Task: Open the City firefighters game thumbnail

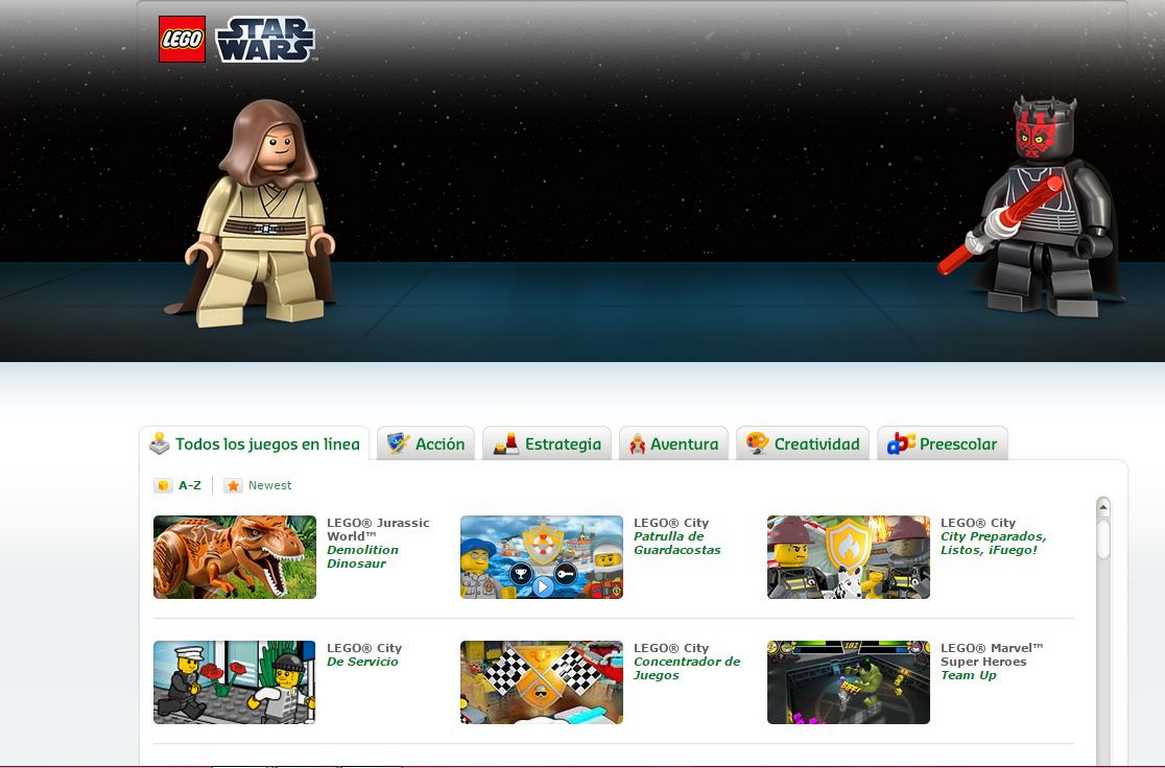Action: 848,557
